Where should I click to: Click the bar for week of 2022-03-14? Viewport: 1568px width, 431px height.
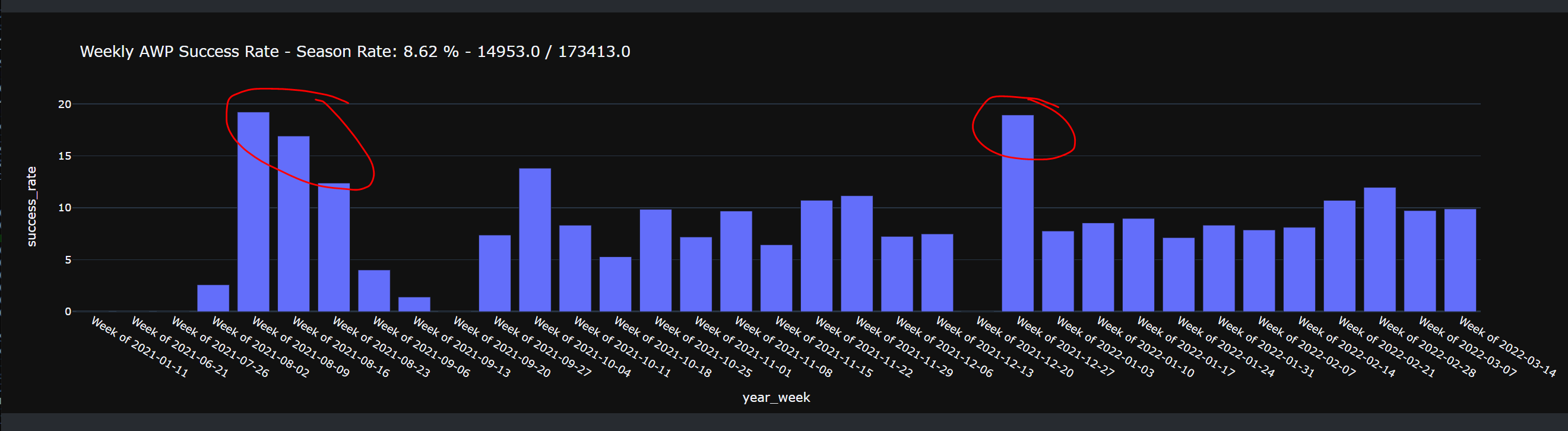(1460, 261)
